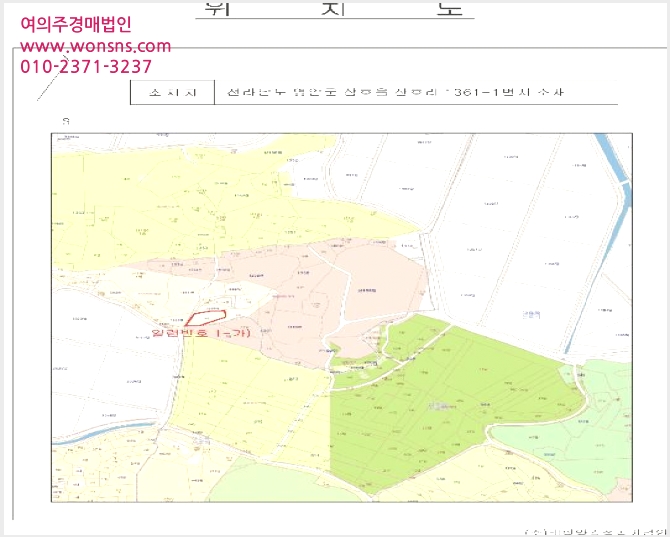Click the red 일련번호 1-가) map label
The image size is (670, 537).
[x=201, y=333]
